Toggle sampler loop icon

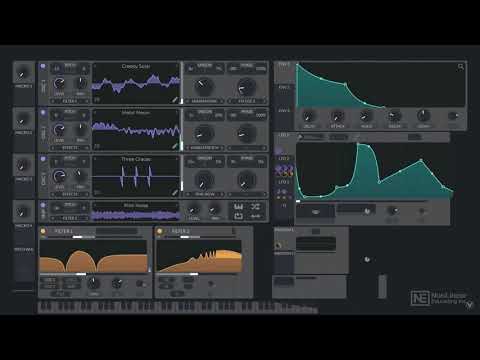point(238,216)
